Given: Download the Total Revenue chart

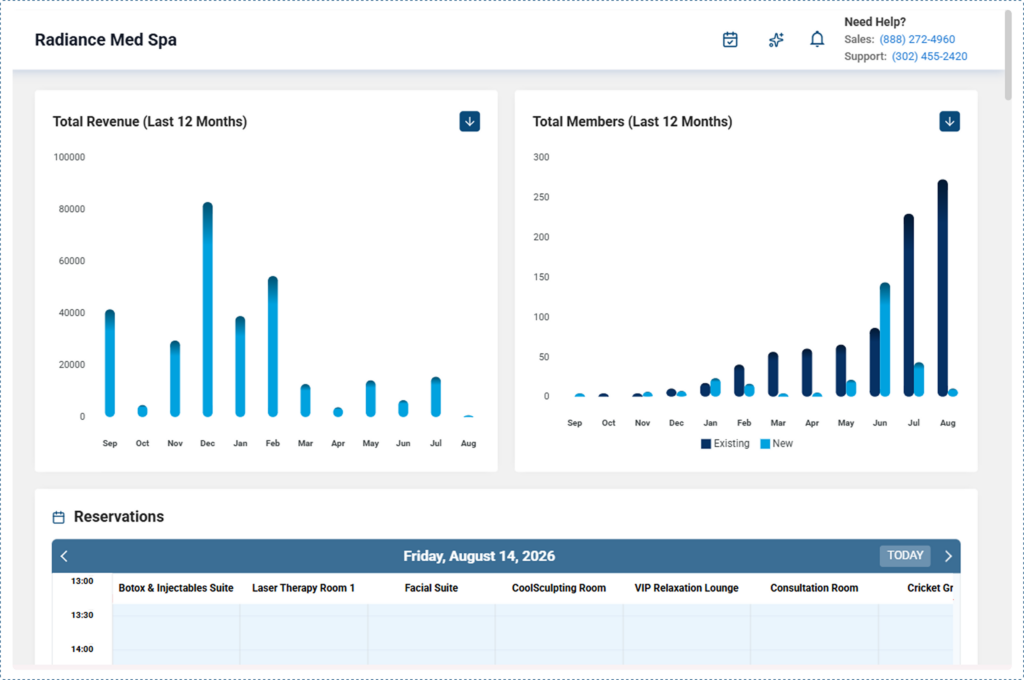Looking at the screenshot, I should [x=470, y=121].
